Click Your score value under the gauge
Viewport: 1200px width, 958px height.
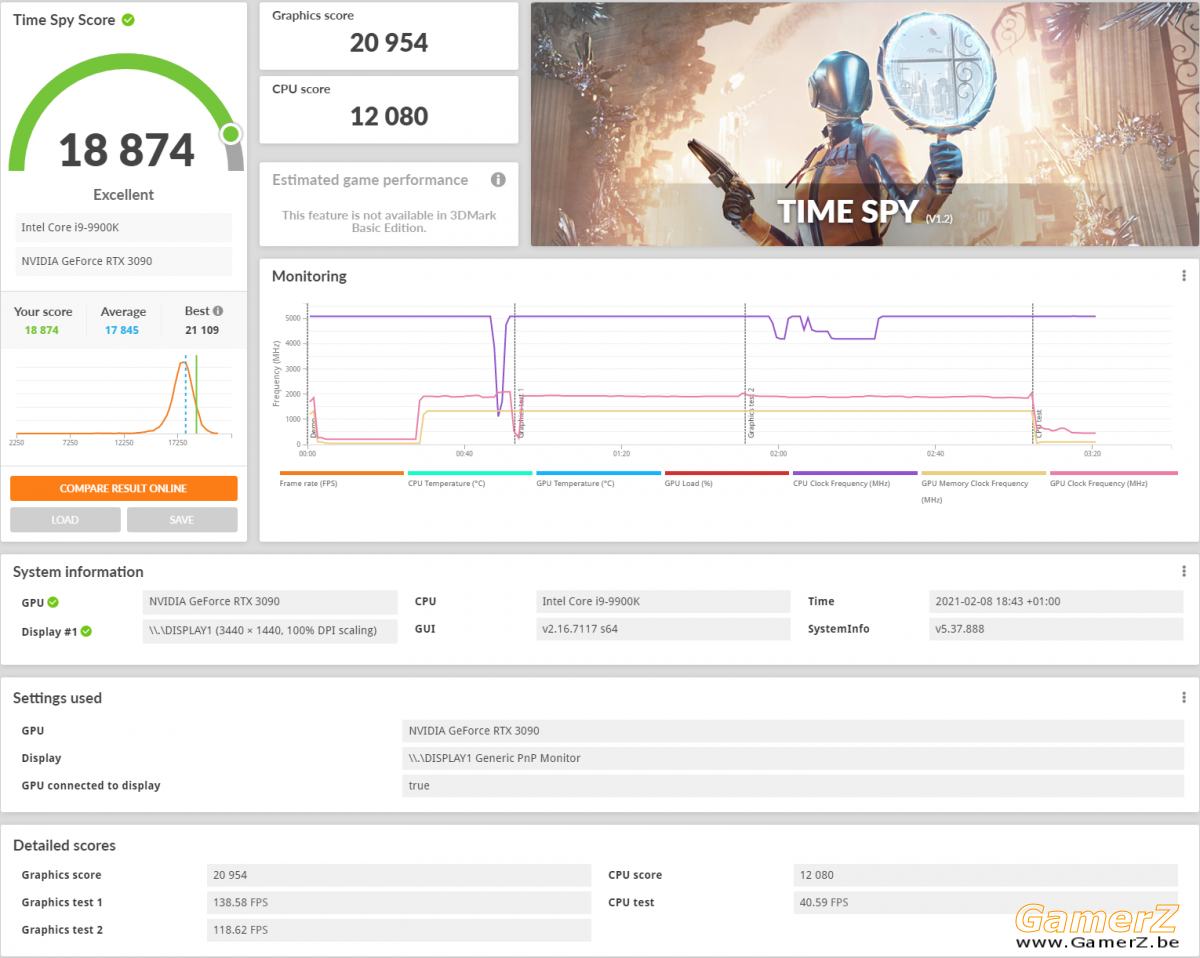pyautogui.click(x=42, y=330)
